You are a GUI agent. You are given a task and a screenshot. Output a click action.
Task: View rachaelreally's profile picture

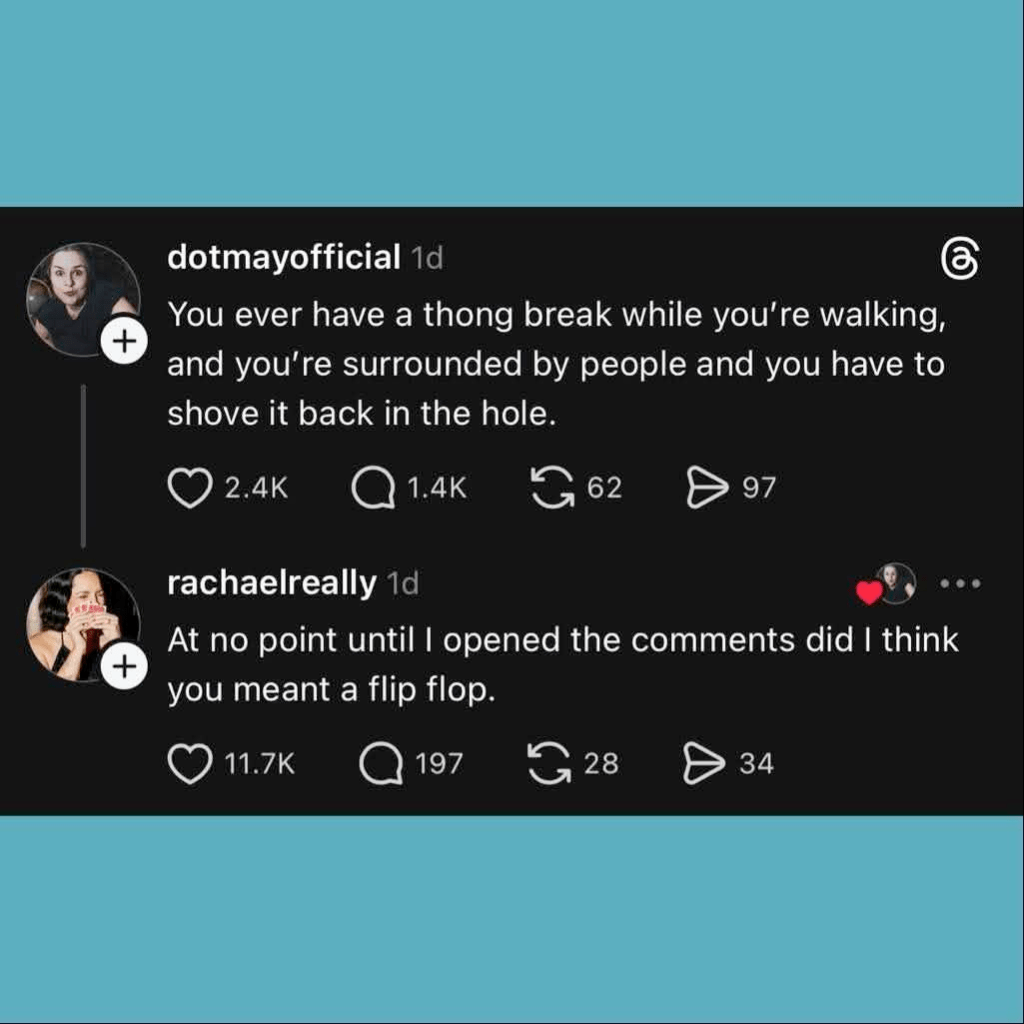80,623
